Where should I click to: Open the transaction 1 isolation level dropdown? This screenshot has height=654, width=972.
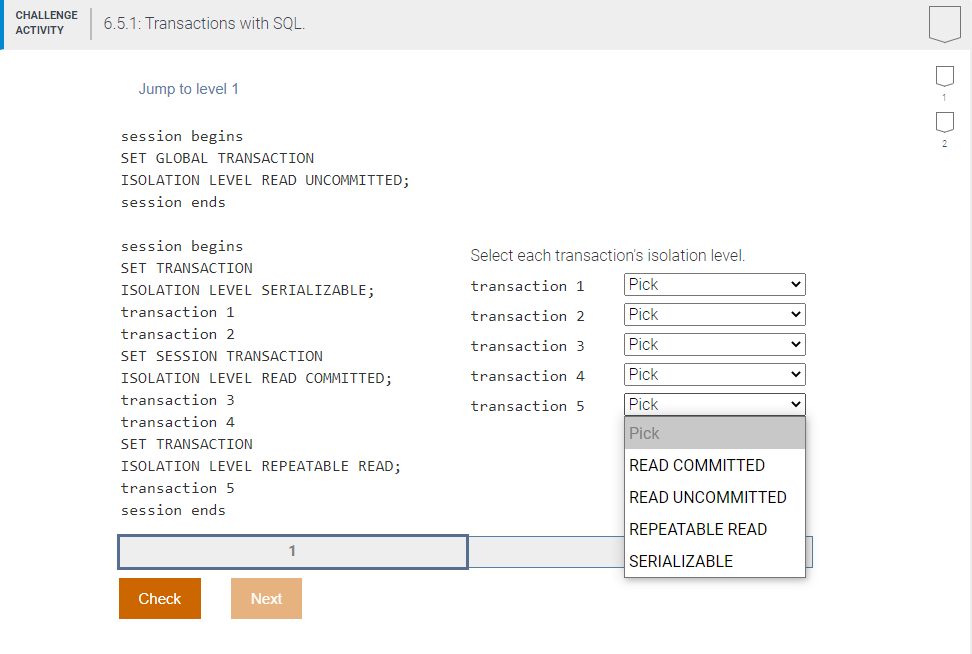coord(714,284)
